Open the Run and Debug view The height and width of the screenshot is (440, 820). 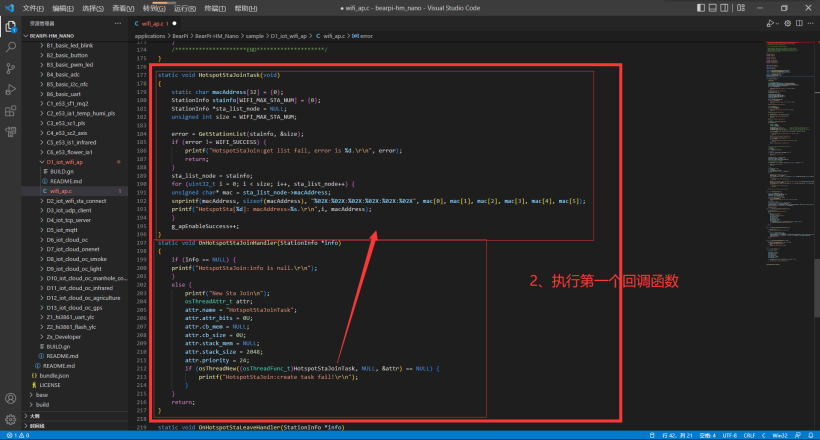click(x=10, y=89)
